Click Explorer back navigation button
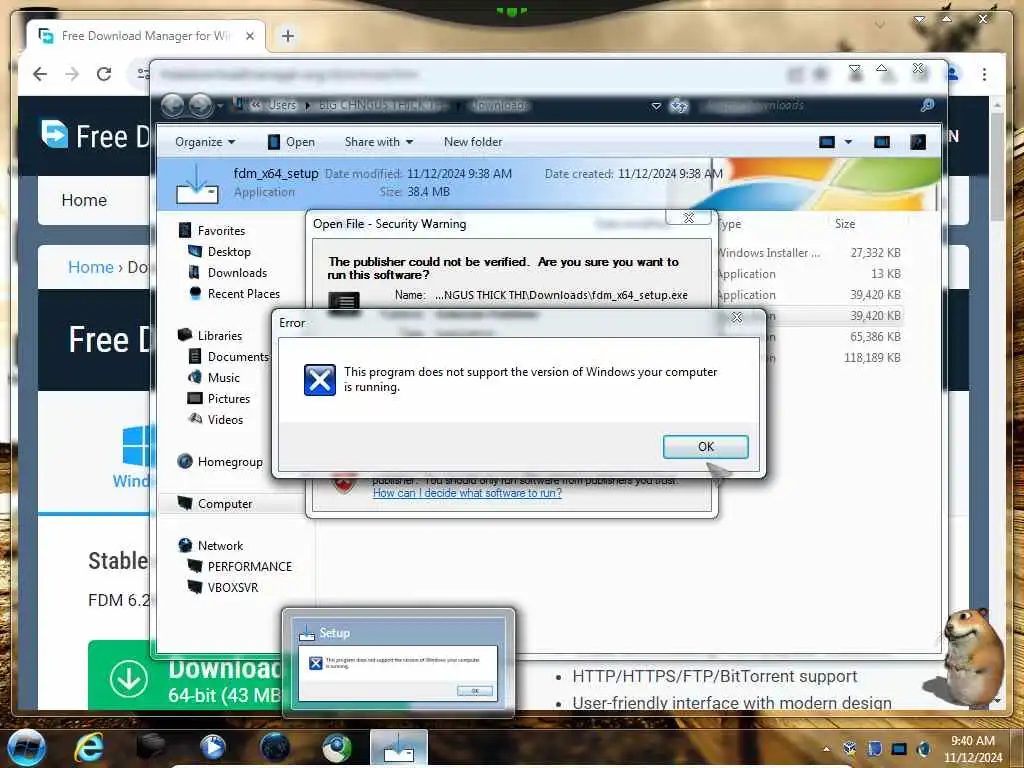This screenshot has height=768, width=1024. click(172, 105)
